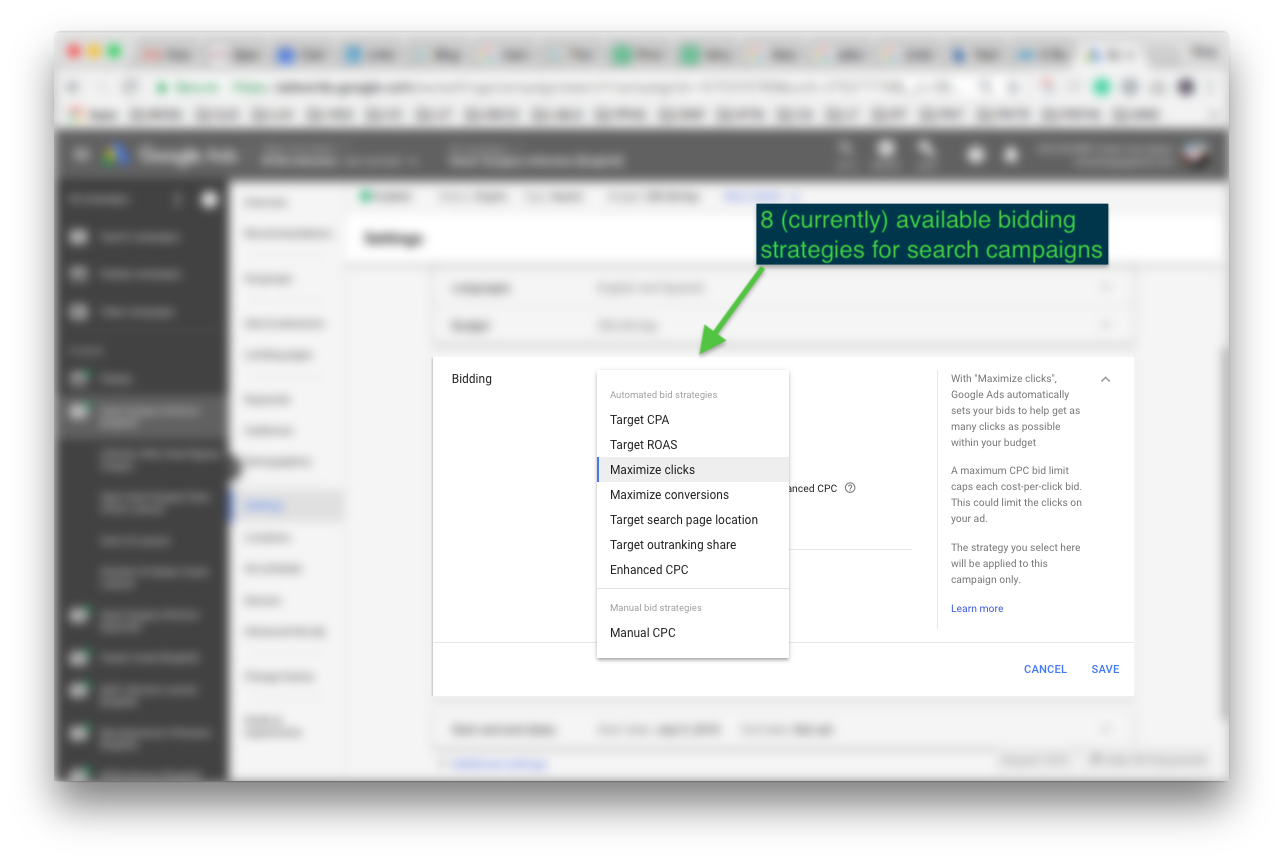Select Target outranking share option
The image size is (1284, 861).
tap(692, 545)
